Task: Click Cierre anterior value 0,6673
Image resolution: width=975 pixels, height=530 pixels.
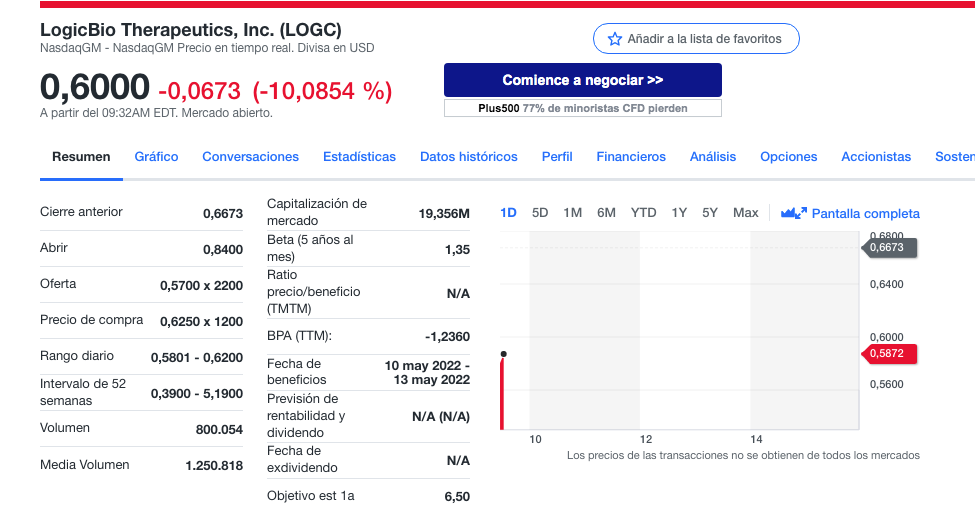Action: coord(223,213)
